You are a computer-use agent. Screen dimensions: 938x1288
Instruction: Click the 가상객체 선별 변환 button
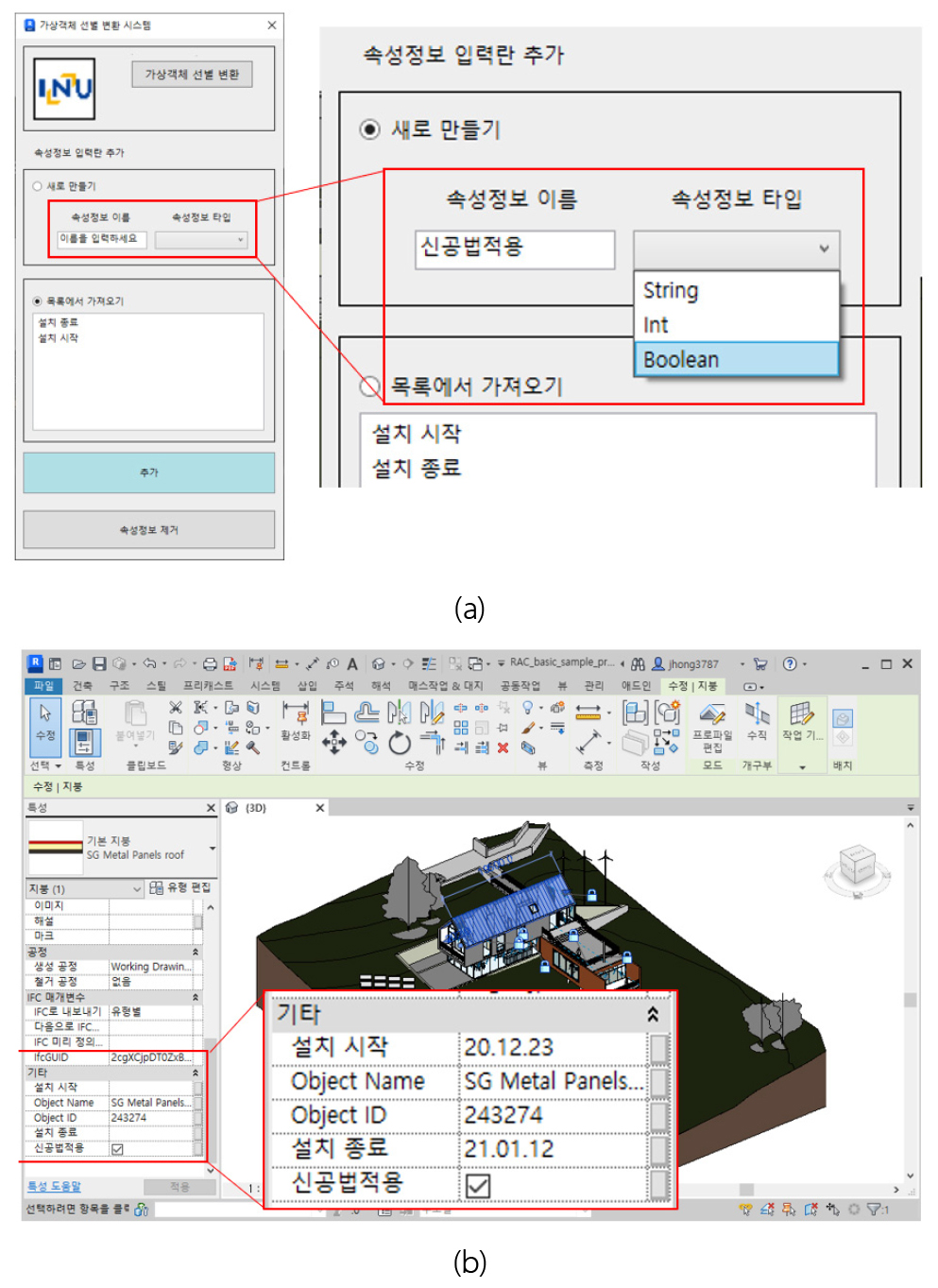(192, 74)
